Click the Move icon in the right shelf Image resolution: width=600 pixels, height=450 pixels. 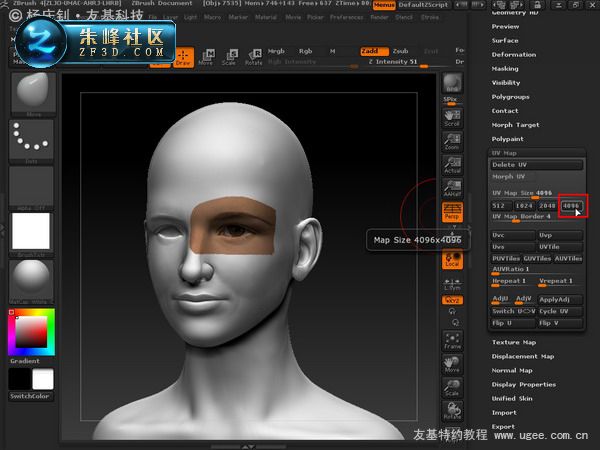[452, 364]
